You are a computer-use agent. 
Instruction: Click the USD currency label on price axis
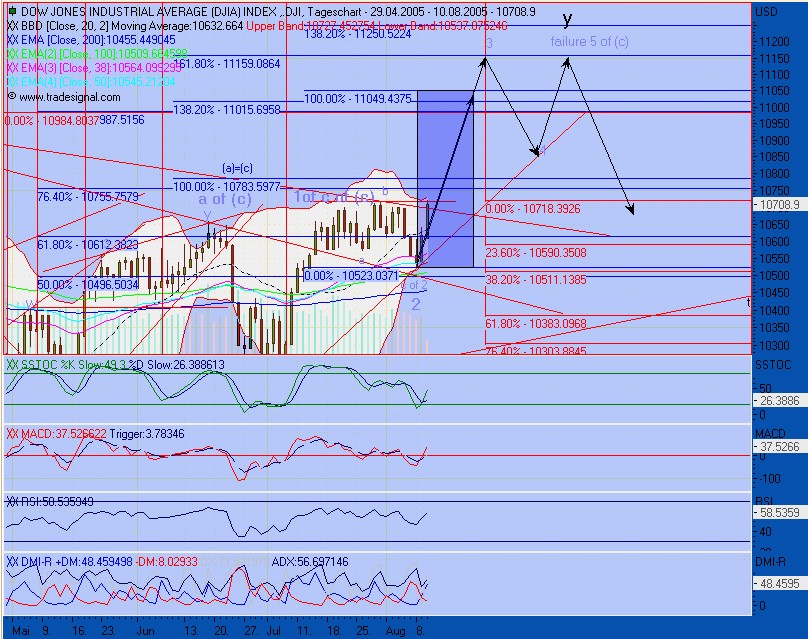(x=766, y=11)
